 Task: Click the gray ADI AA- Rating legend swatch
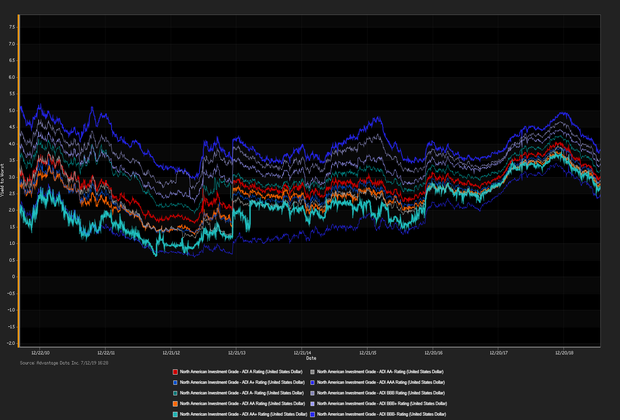tap(312, 372)
